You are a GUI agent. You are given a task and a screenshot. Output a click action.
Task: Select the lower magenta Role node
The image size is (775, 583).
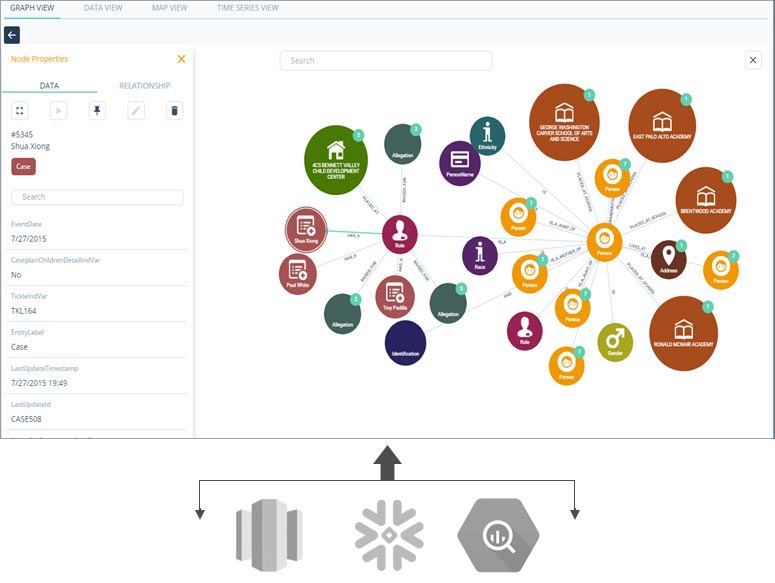coord(524,331)
